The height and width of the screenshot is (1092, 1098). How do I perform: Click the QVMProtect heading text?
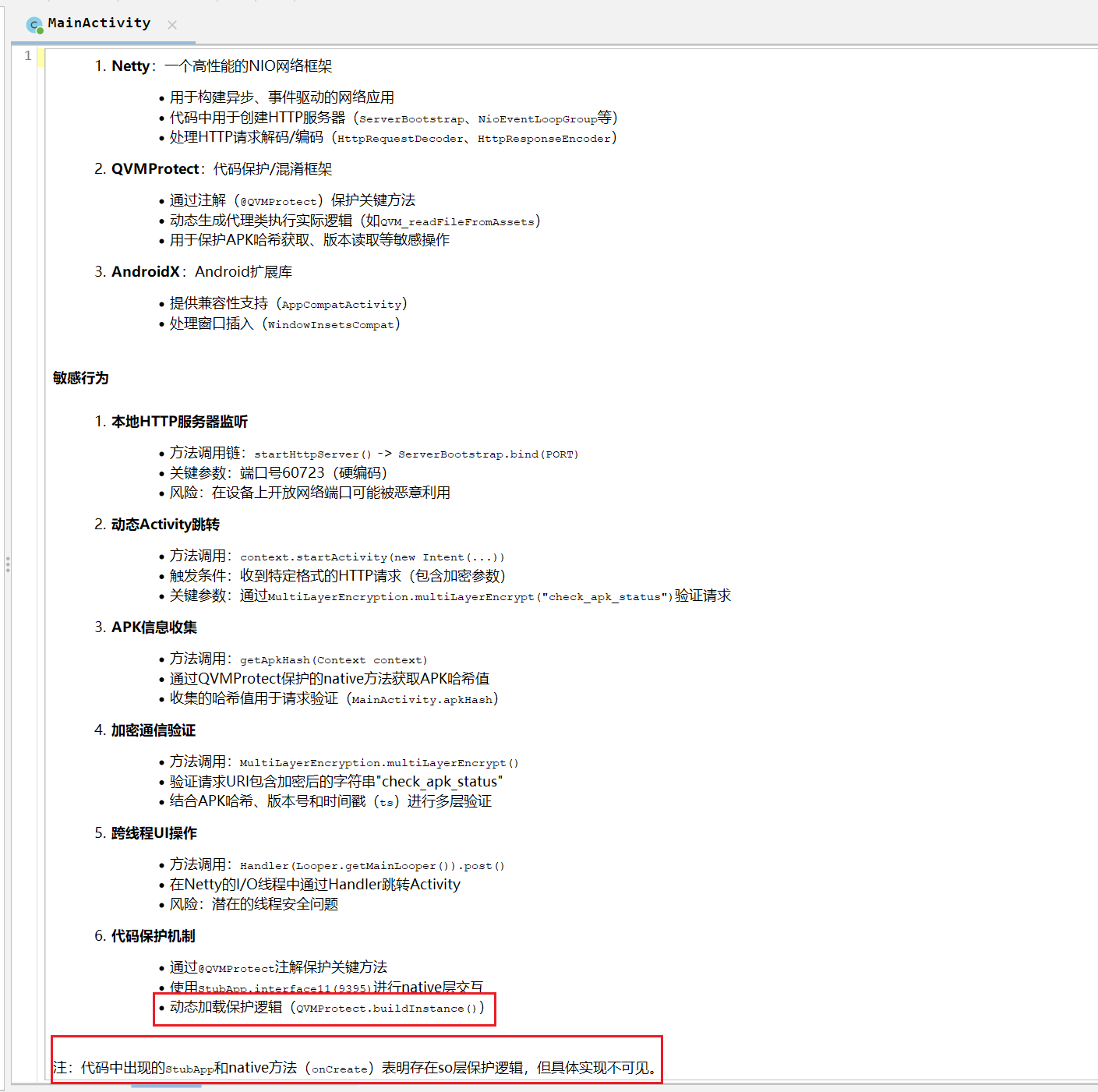point(155,169)
